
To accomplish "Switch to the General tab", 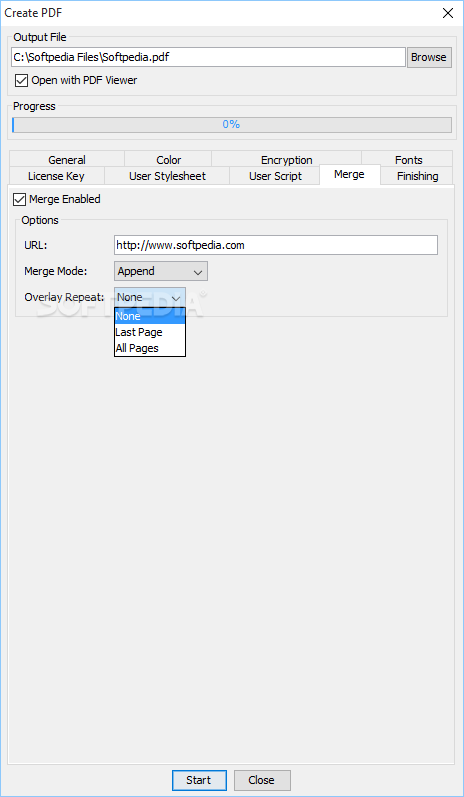I will coord(67,160).
